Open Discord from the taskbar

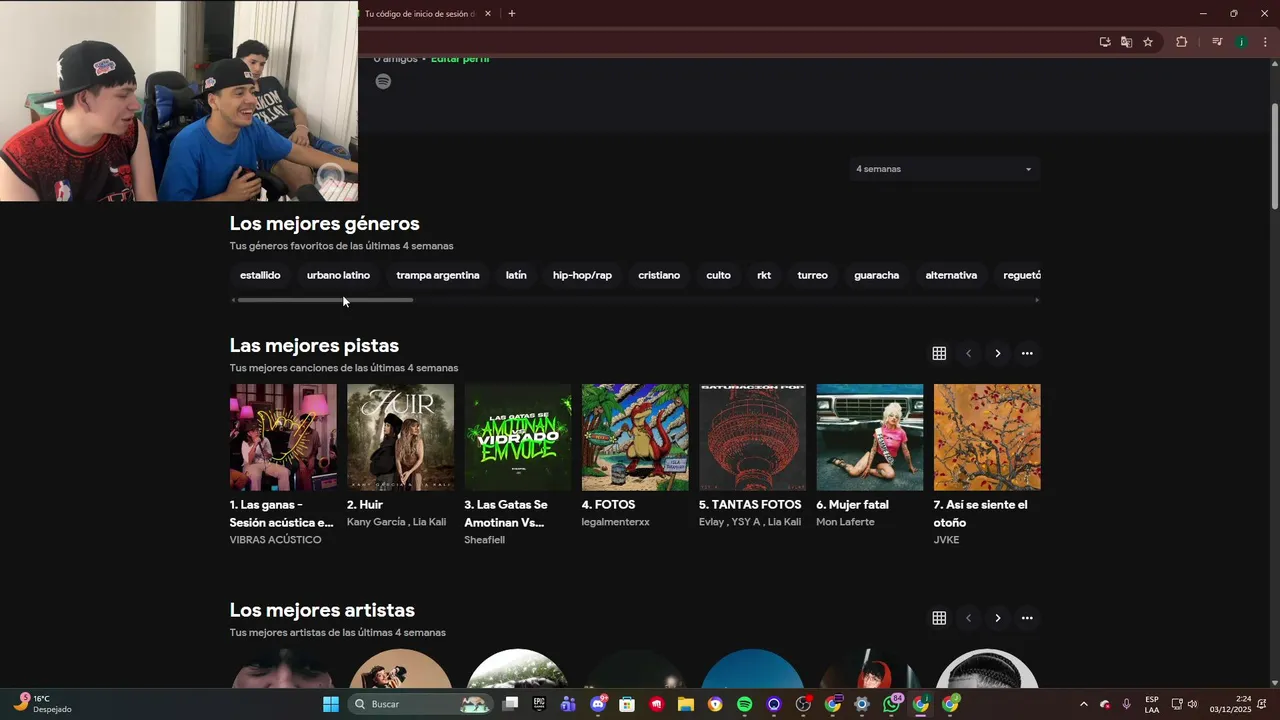point(598,704)
